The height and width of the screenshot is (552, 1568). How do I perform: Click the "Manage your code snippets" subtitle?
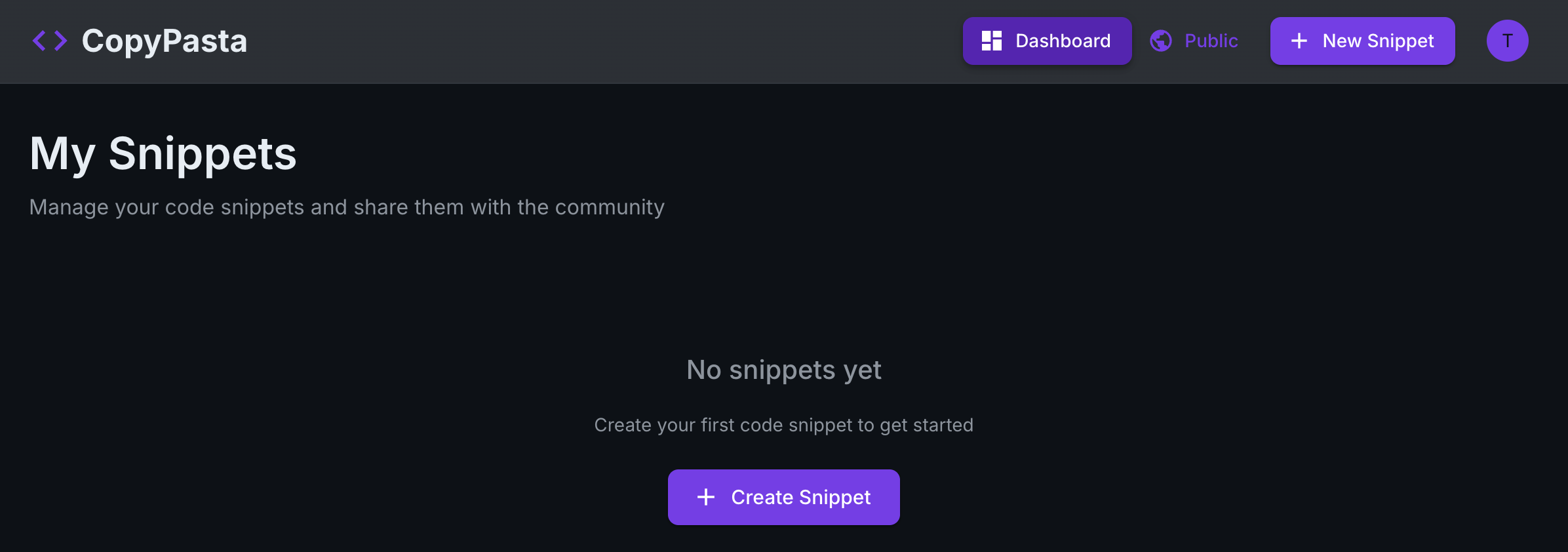tap(347, 207)
